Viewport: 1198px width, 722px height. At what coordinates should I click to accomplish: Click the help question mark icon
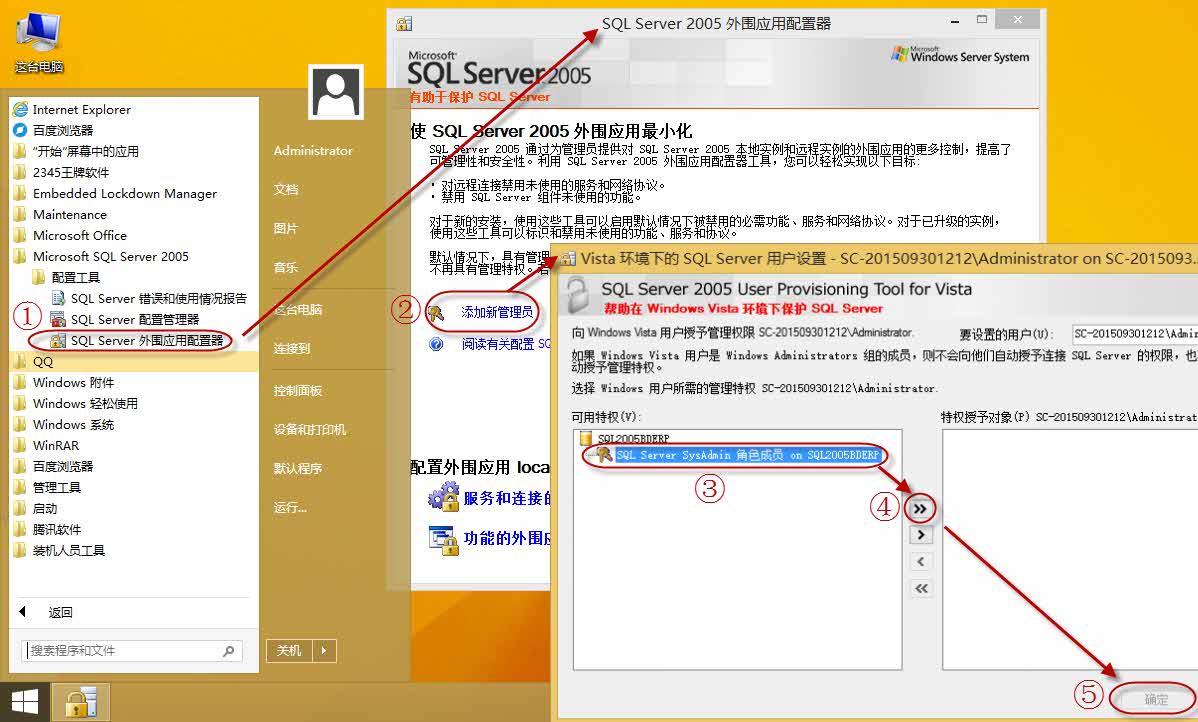[x=436, y=345]
